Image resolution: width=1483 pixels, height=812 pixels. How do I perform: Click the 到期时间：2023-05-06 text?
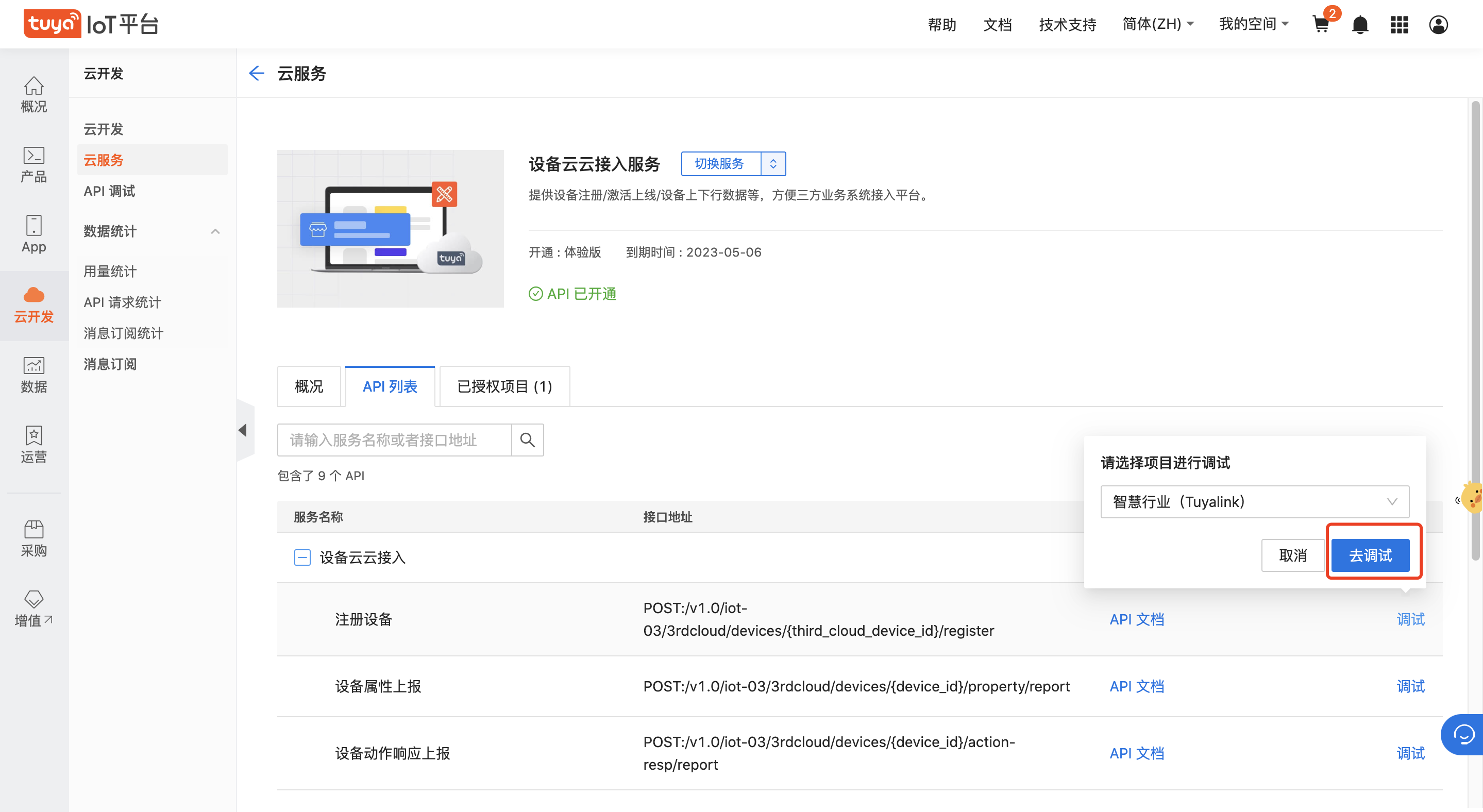coord(693,252)
